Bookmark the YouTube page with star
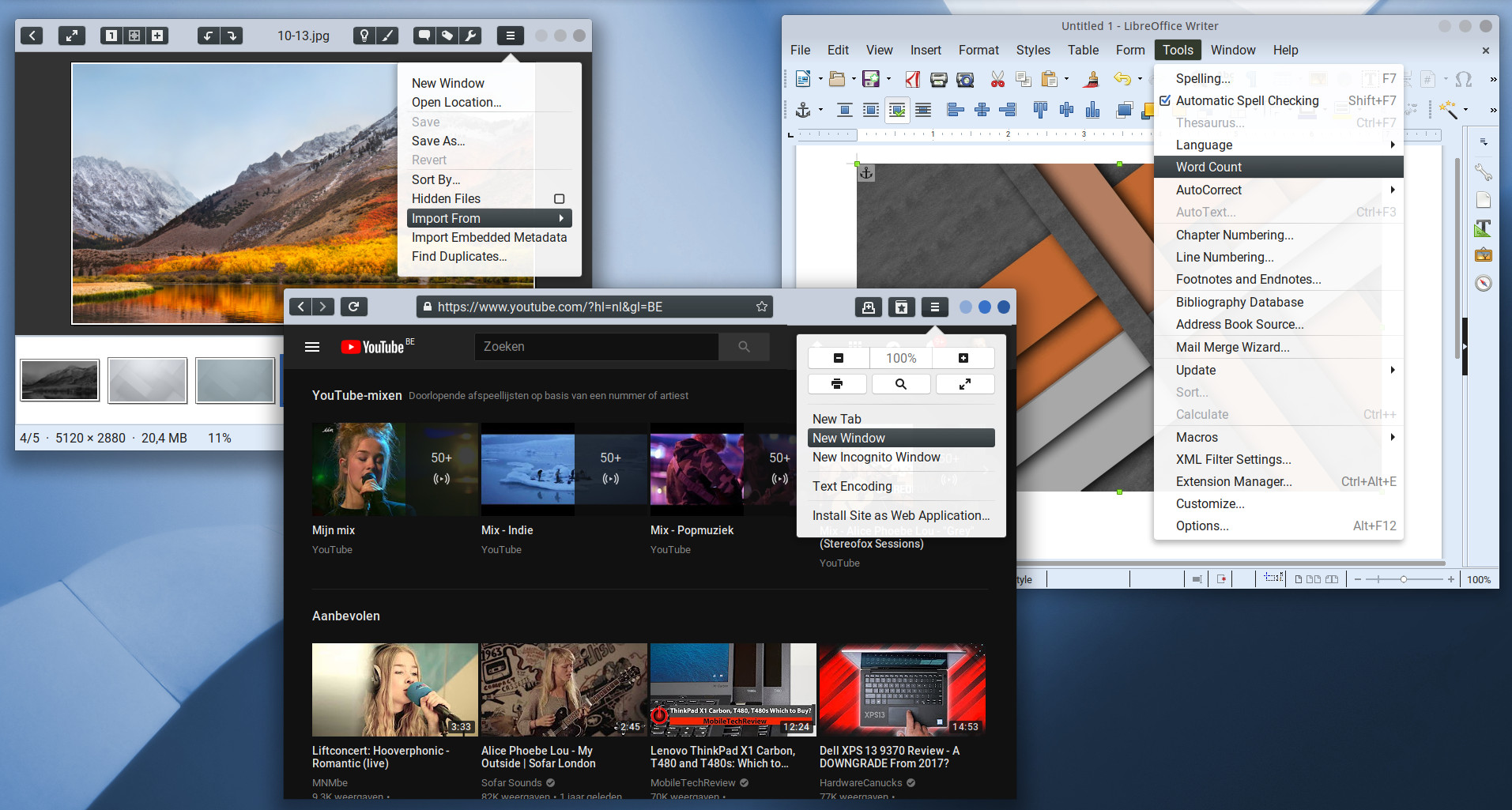 click(762, 307)
